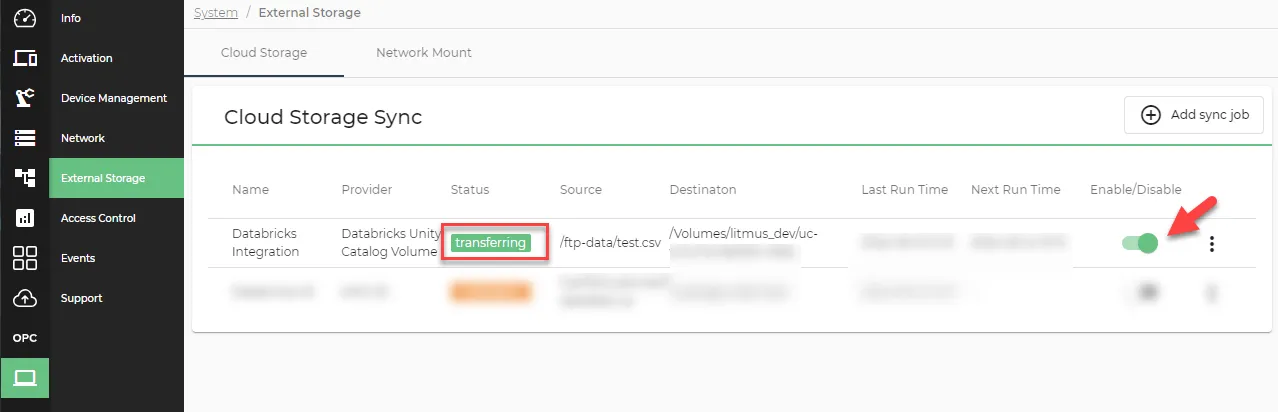
Task: Click the Name column header
Action: click(x=250, y=190)
